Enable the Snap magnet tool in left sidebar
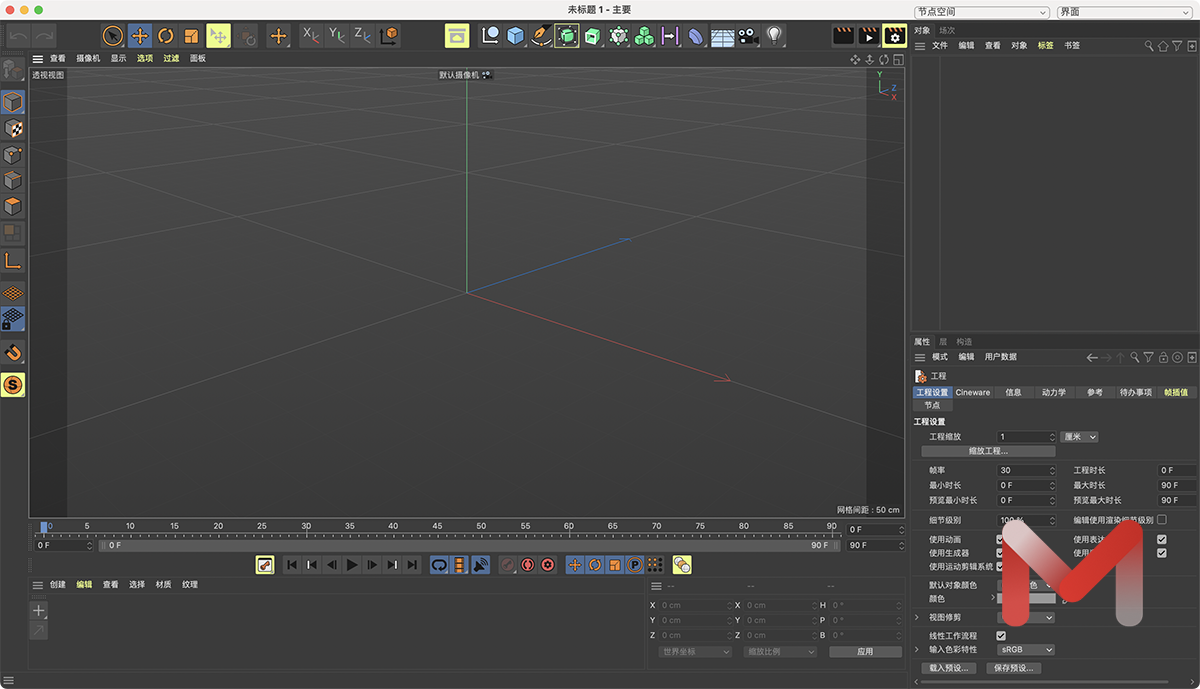1200x689 pixels. tap(13, 352)
